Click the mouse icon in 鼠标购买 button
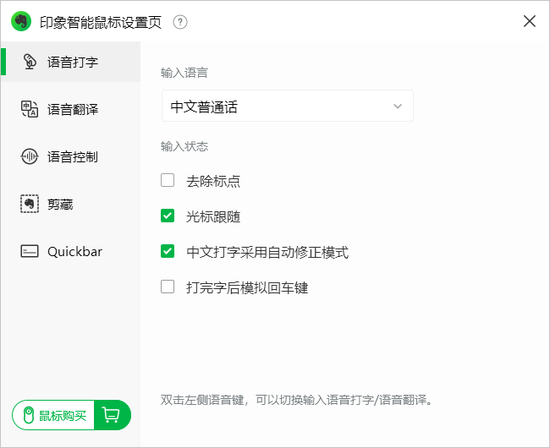This screenshot has width=550, height=448. pos(28,415)
